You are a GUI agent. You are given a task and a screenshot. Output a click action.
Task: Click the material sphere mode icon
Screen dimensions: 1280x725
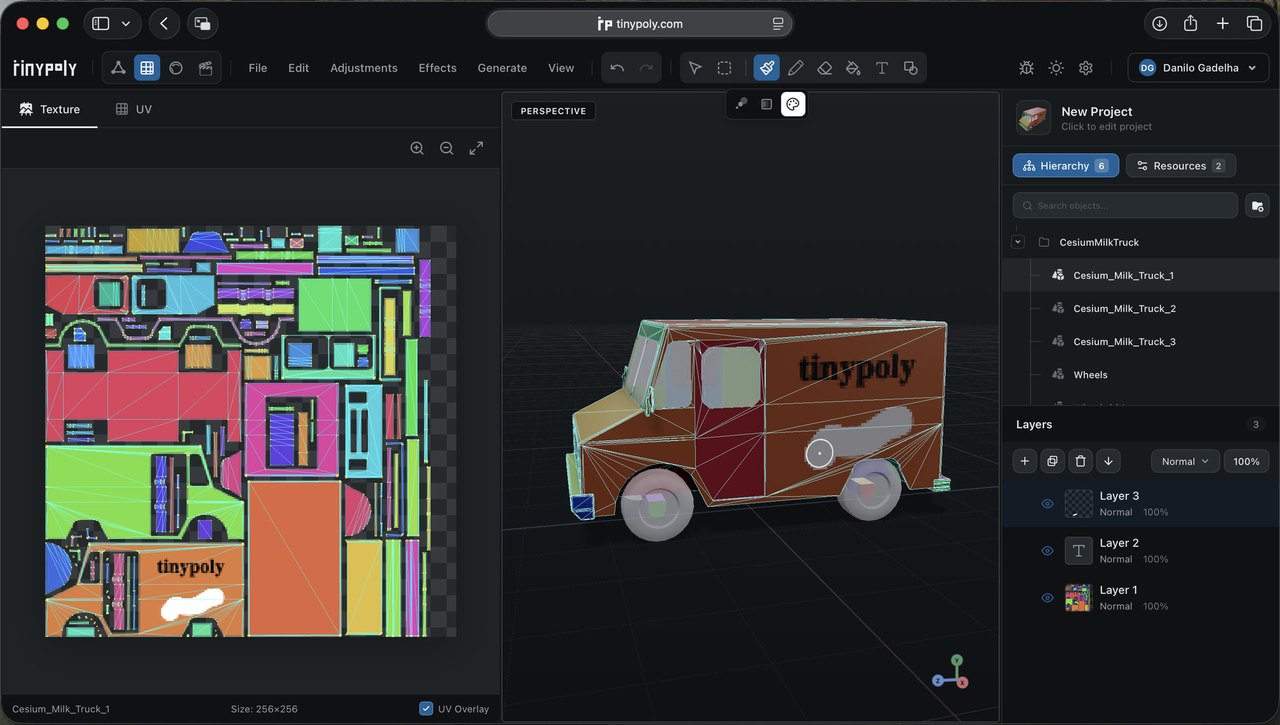(176, 68)
